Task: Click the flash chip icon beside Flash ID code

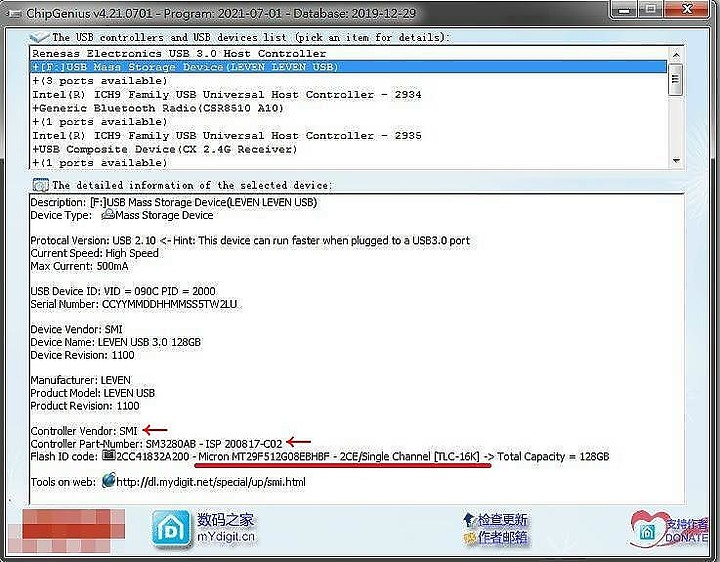Action: tap(108, 456)
